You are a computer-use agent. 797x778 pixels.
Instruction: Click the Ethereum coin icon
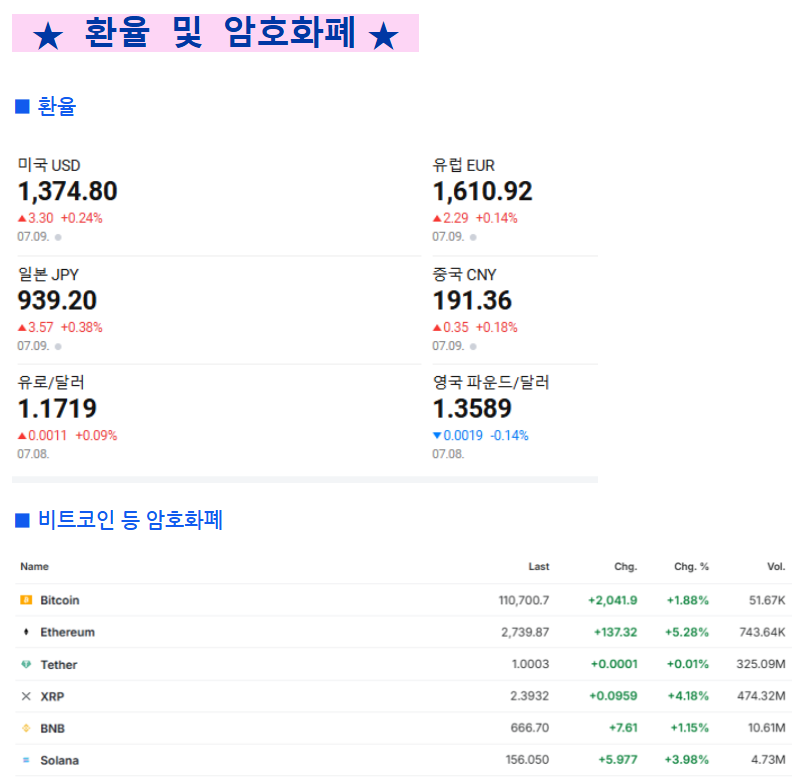tap(26, 632)
